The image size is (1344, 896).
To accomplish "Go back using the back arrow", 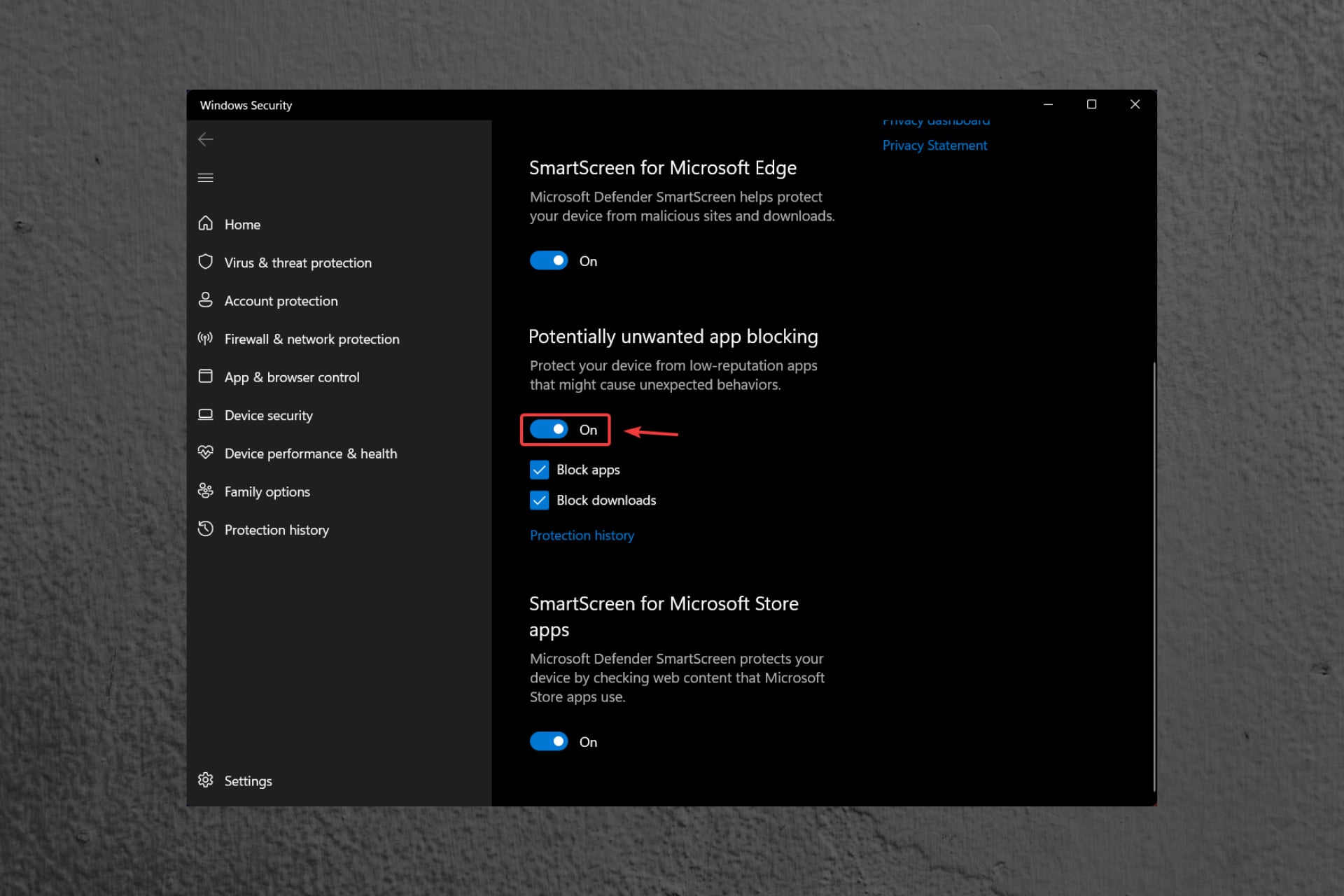I will pyautogui.click(x=205, y=139).
